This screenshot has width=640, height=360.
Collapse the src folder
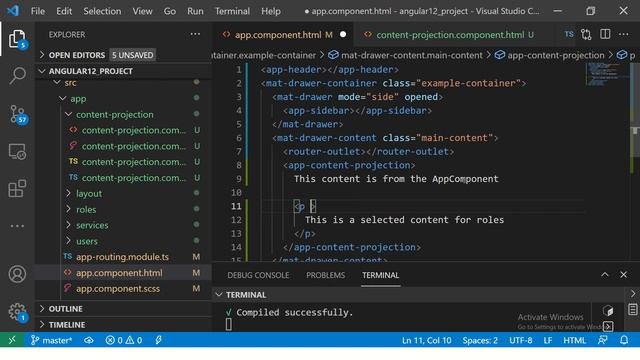click(70, 83)
